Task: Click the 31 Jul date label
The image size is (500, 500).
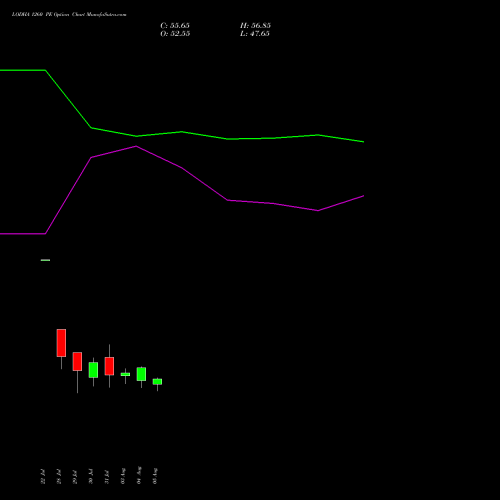Action: tap(107, 477)
